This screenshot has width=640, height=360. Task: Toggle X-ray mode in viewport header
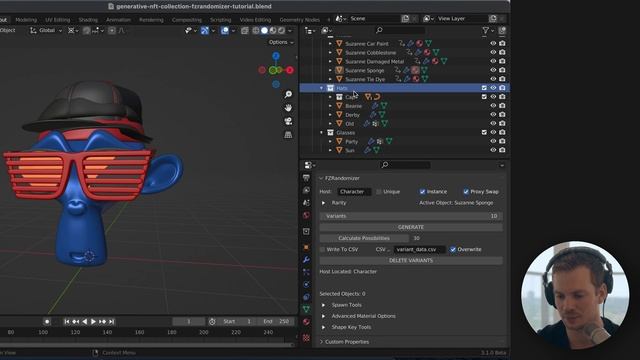pos(244,31)
